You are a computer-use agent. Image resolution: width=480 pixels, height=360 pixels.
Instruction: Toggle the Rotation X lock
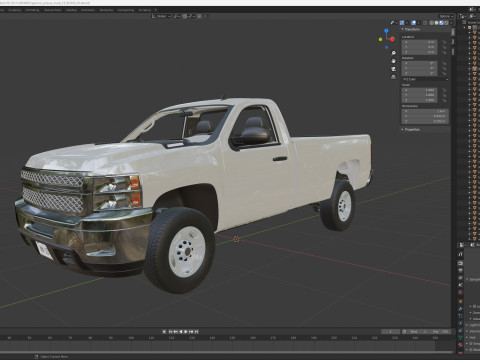click(x=444, y=63)
